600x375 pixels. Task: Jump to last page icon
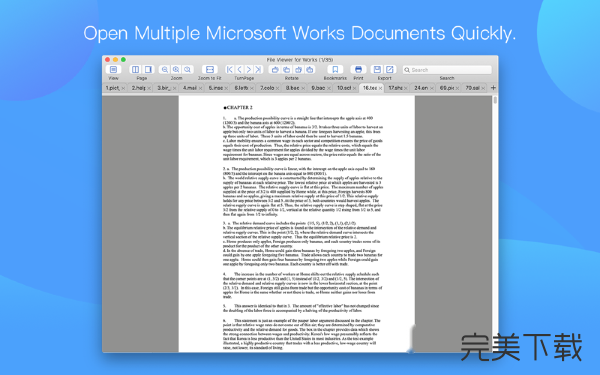(x=258, y=69)
